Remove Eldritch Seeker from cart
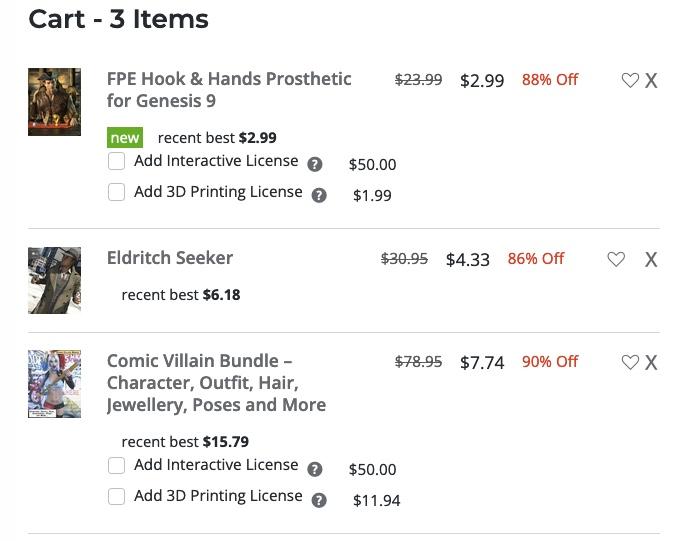The image size is (692, 541). pyautogui.click(x=651, y=260)
